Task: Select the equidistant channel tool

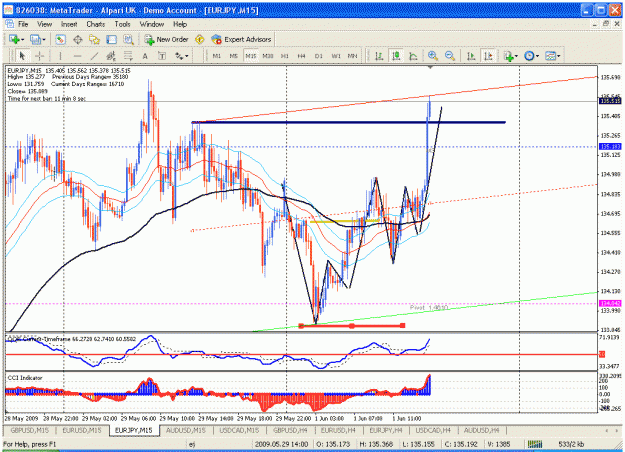Action: point(111,56)
